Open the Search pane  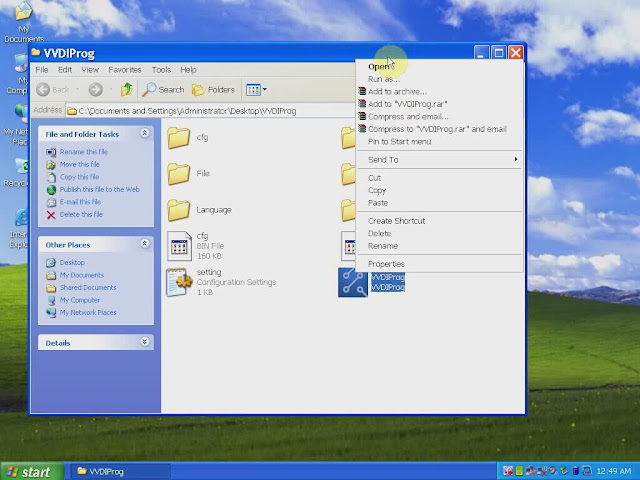click(x=163, y=89)
